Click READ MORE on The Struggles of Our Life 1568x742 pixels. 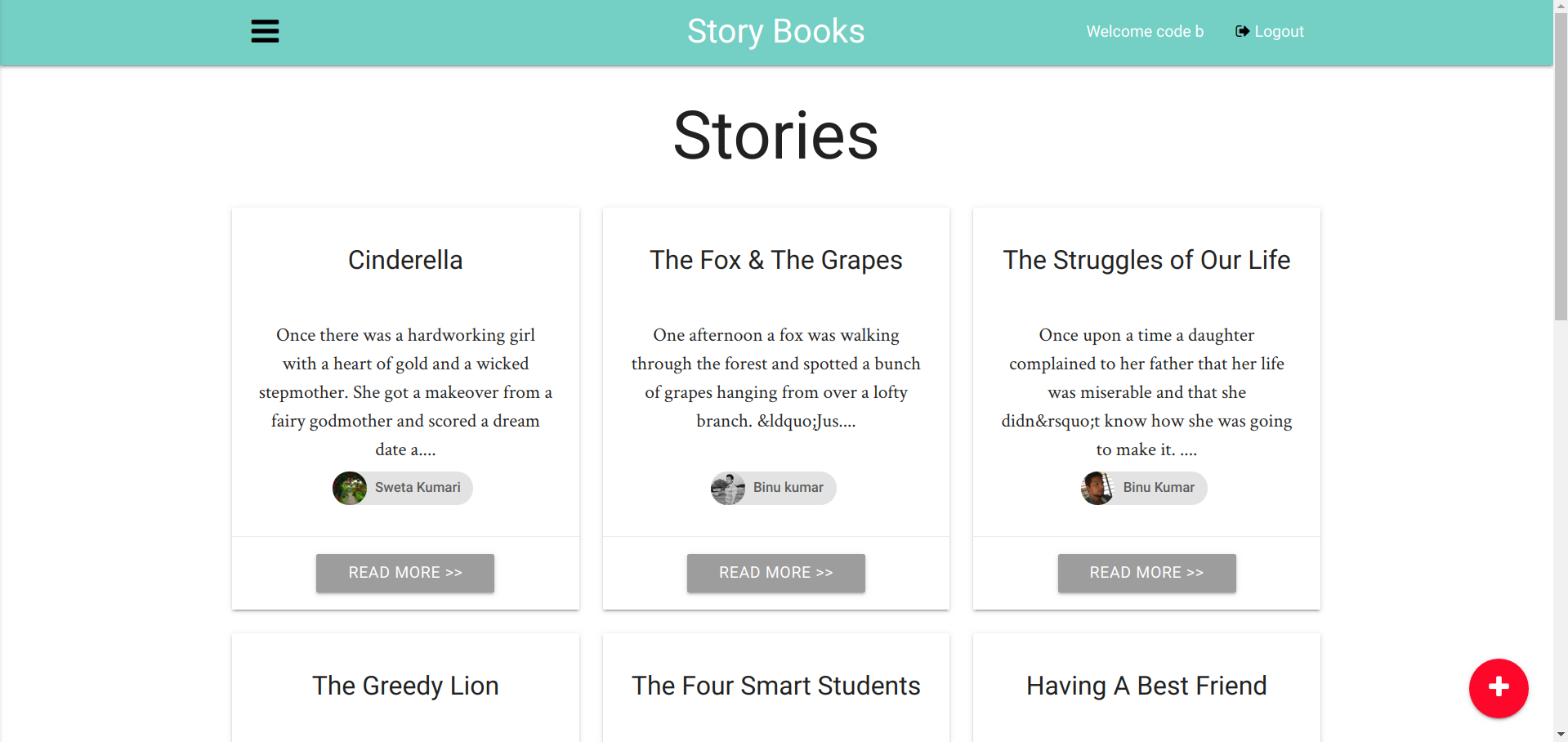click(1146, 573)
